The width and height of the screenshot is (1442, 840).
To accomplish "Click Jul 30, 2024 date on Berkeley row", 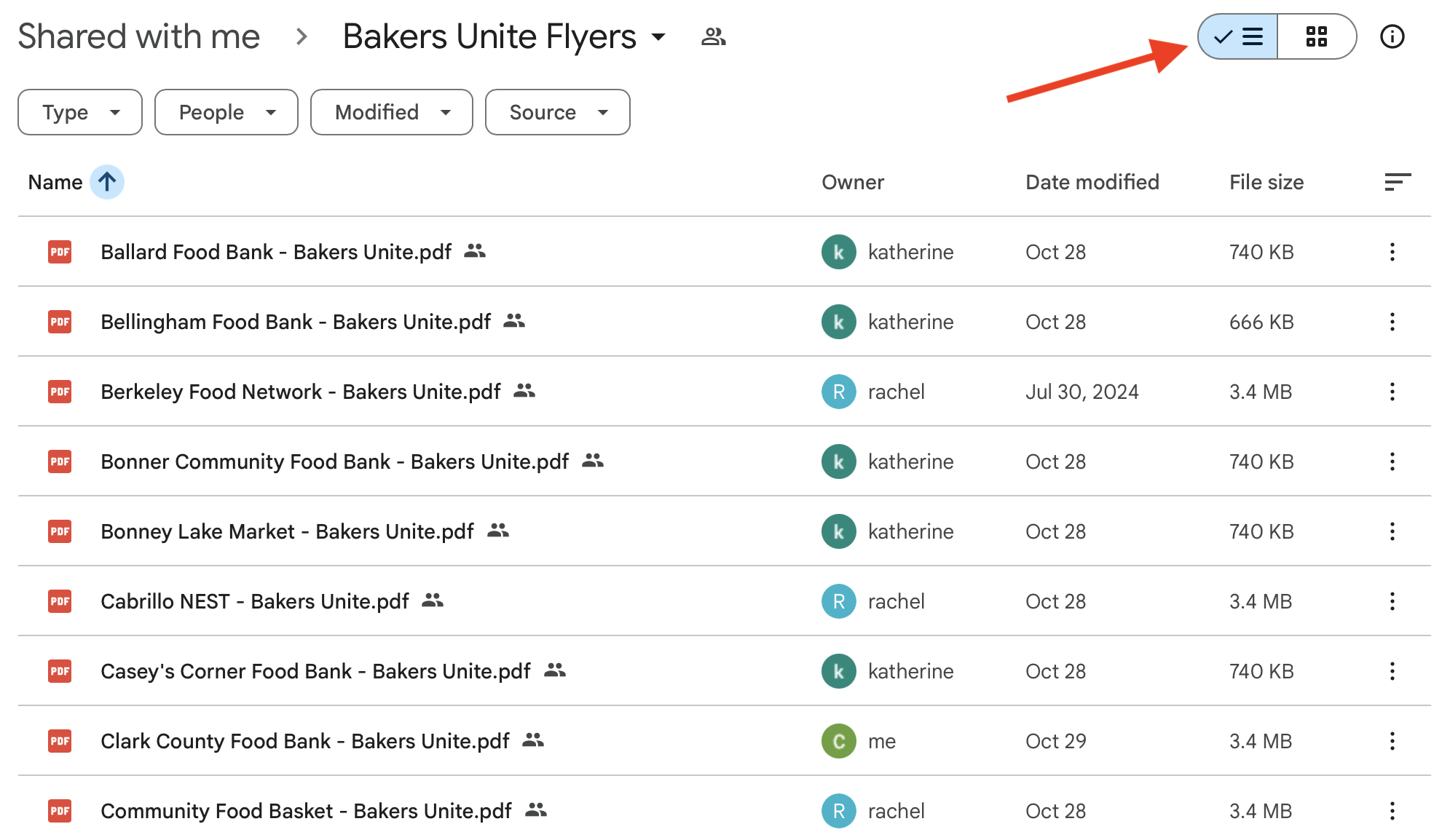I will [1082, 392].
